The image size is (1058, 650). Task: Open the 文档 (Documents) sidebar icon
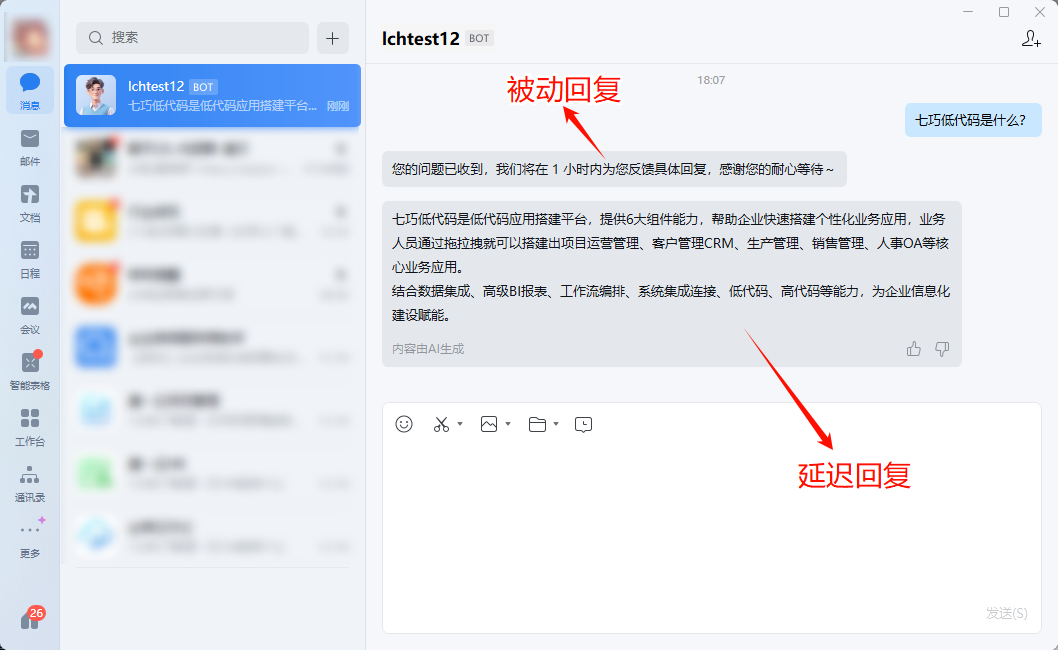30,201
